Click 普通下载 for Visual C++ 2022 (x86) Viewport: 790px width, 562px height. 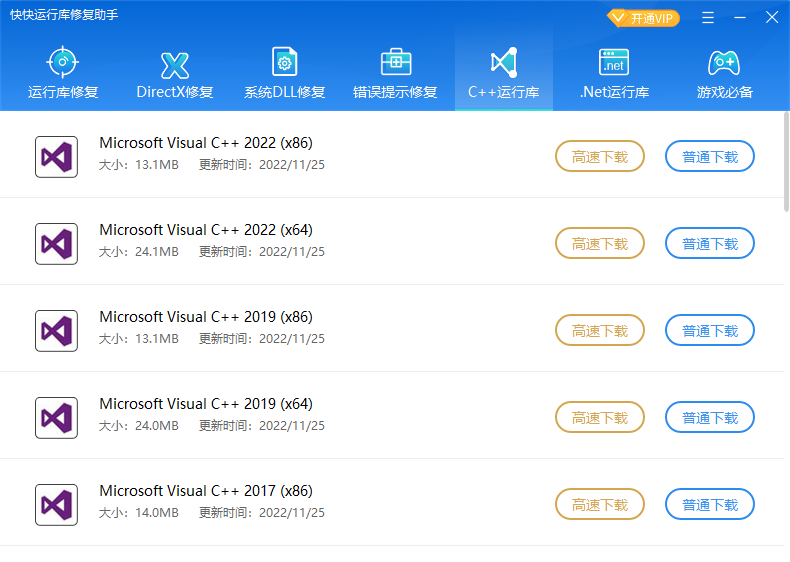(x=710, y=157)
